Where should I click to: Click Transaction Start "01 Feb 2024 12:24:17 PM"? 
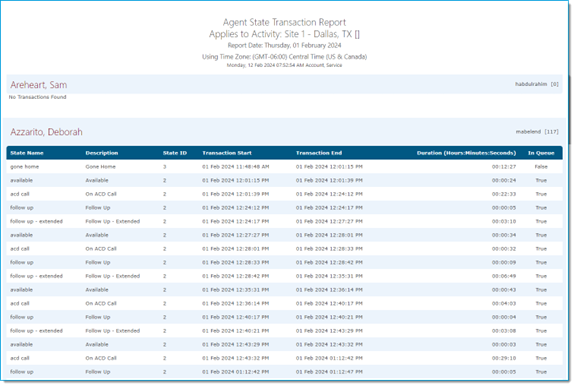pyautogui.click(x=235, y=222)
